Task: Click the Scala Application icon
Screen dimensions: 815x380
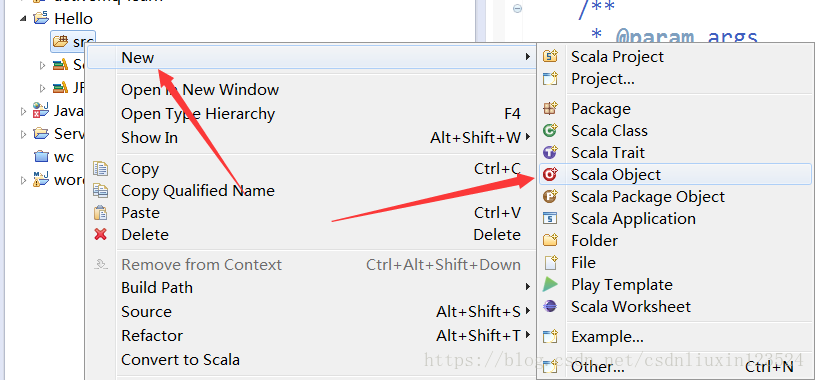Action: pyautogui.click(x=550, y=218)
